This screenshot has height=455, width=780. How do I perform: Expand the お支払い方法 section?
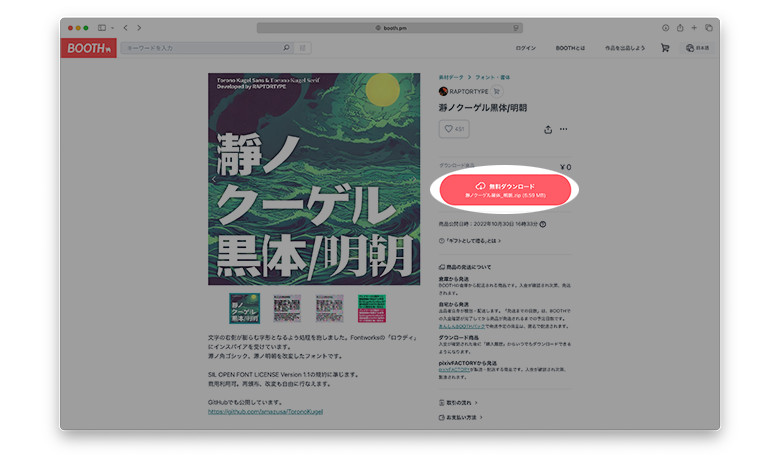click(461, 418)
